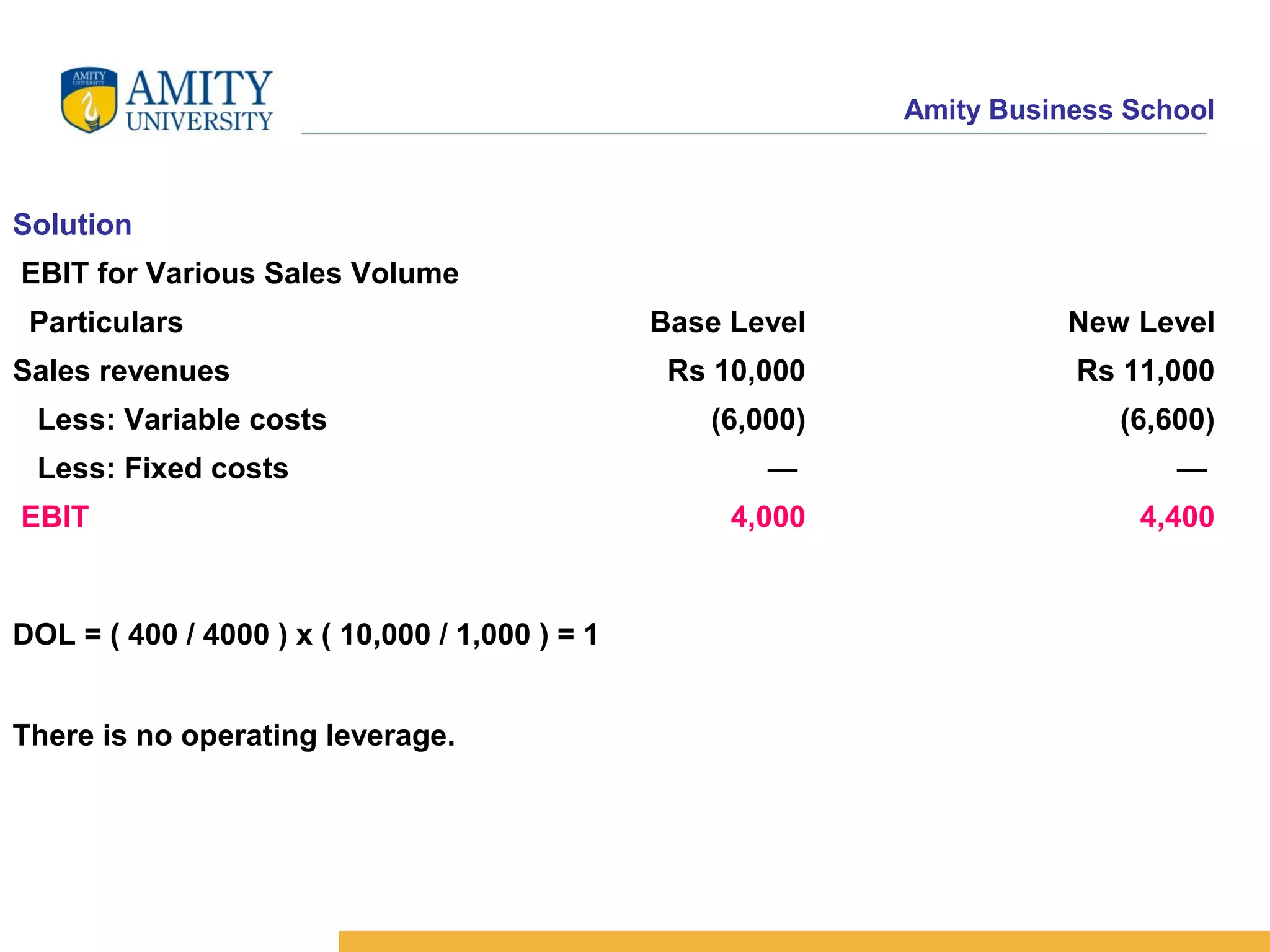Select 'Less: Variable costs' row label

tap(182, 420)
